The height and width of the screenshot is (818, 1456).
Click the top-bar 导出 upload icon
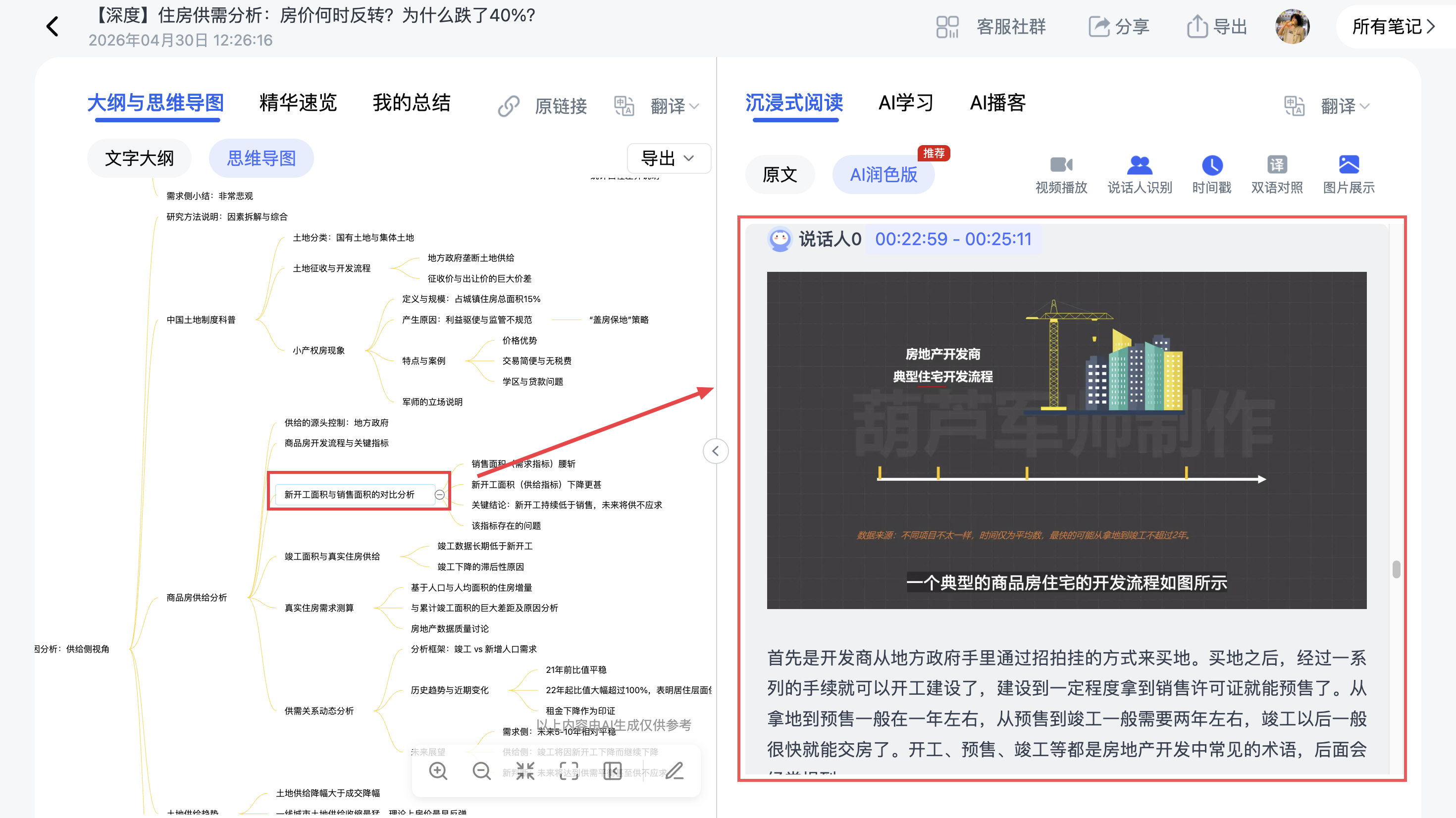1197,27
